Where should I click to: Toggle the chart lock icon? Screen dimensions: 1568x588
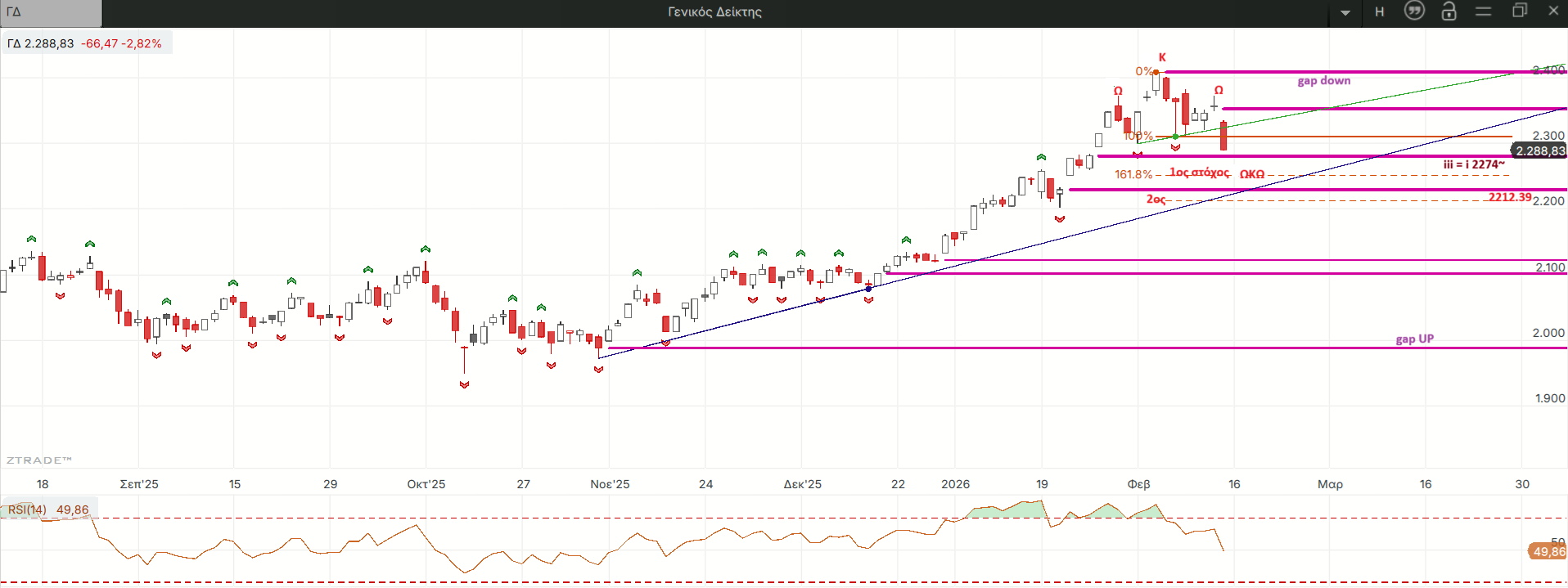[1449, 11]
